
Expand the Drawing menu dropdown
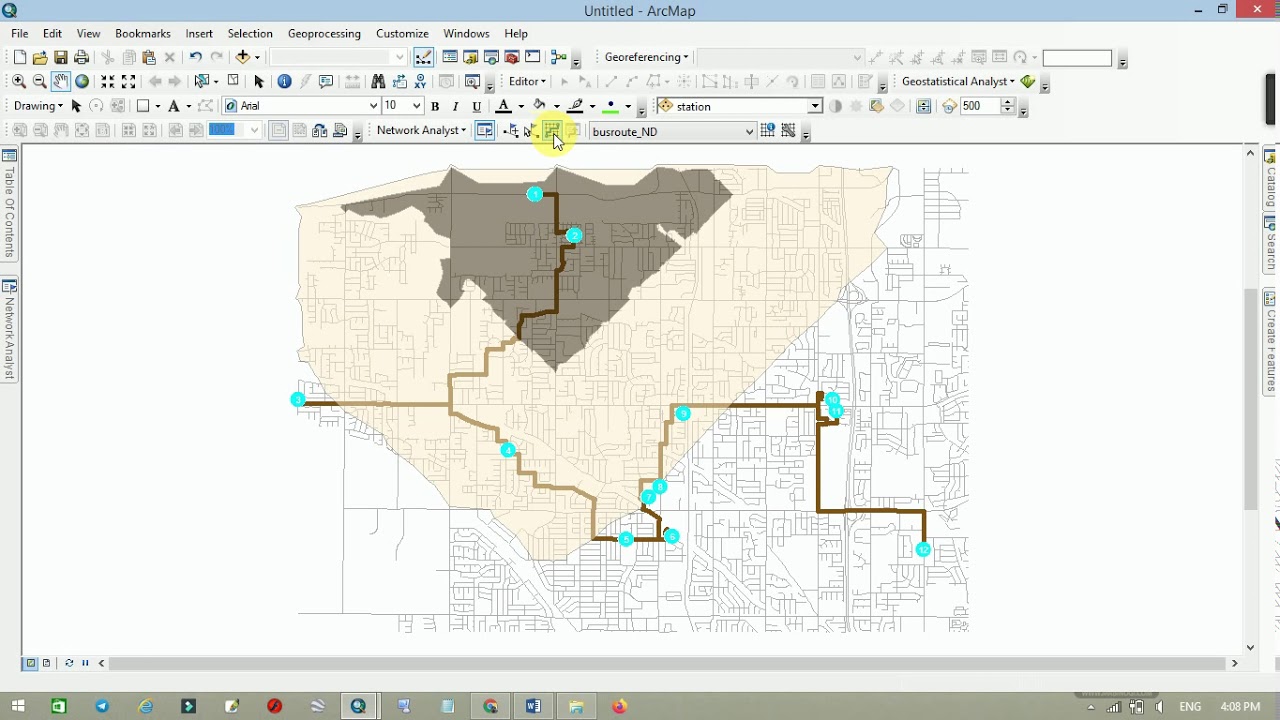click(39, 106)
